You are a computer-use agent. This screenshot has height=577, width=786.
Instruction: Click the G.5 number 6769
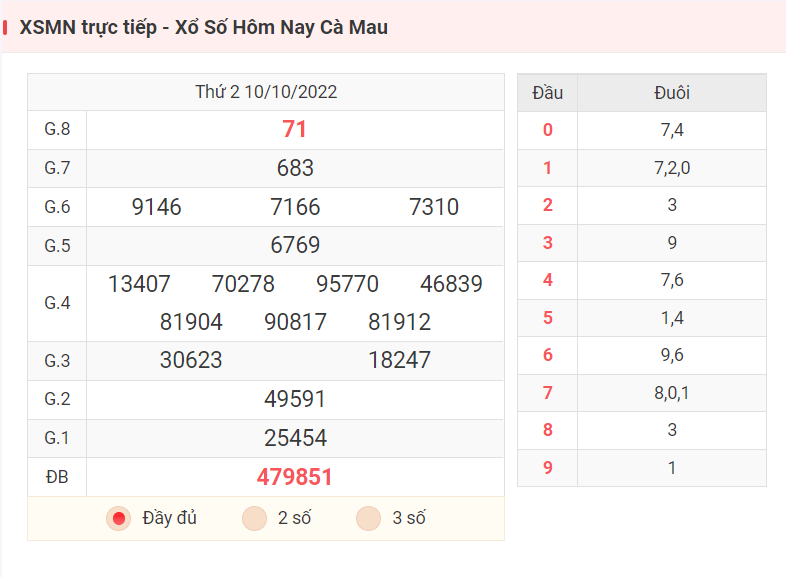coord(295,245)
